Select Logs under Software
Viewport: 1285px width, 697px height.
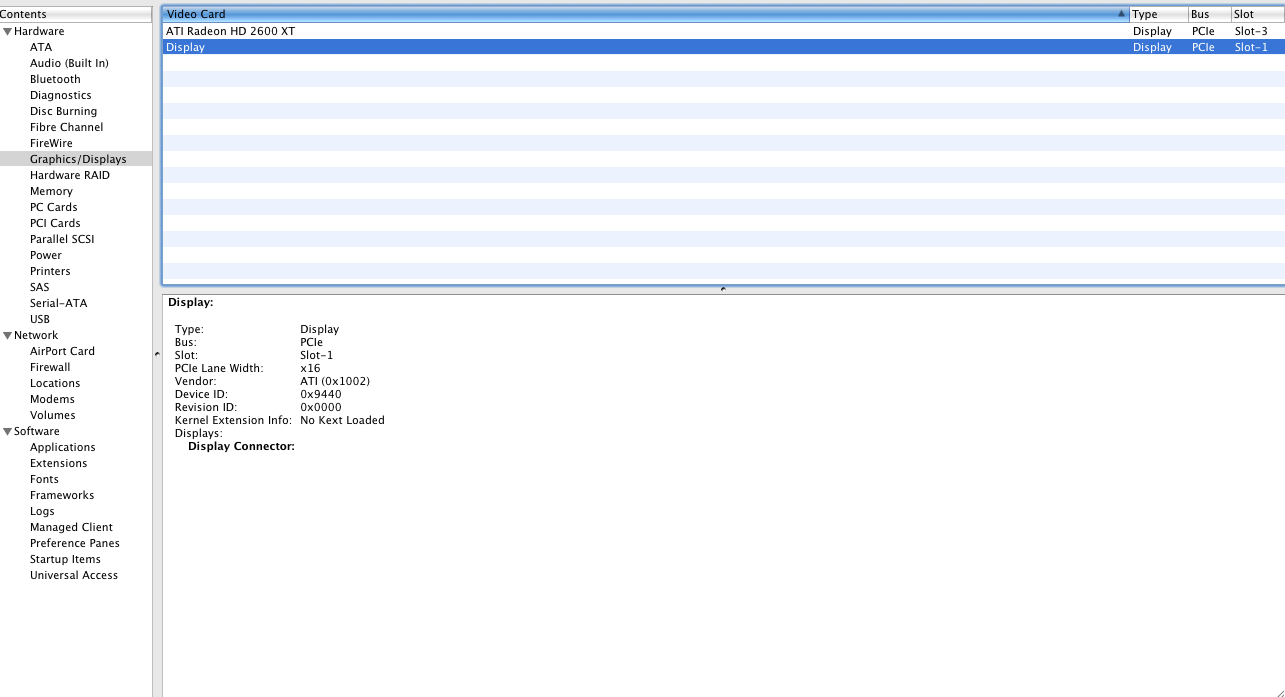42,511
